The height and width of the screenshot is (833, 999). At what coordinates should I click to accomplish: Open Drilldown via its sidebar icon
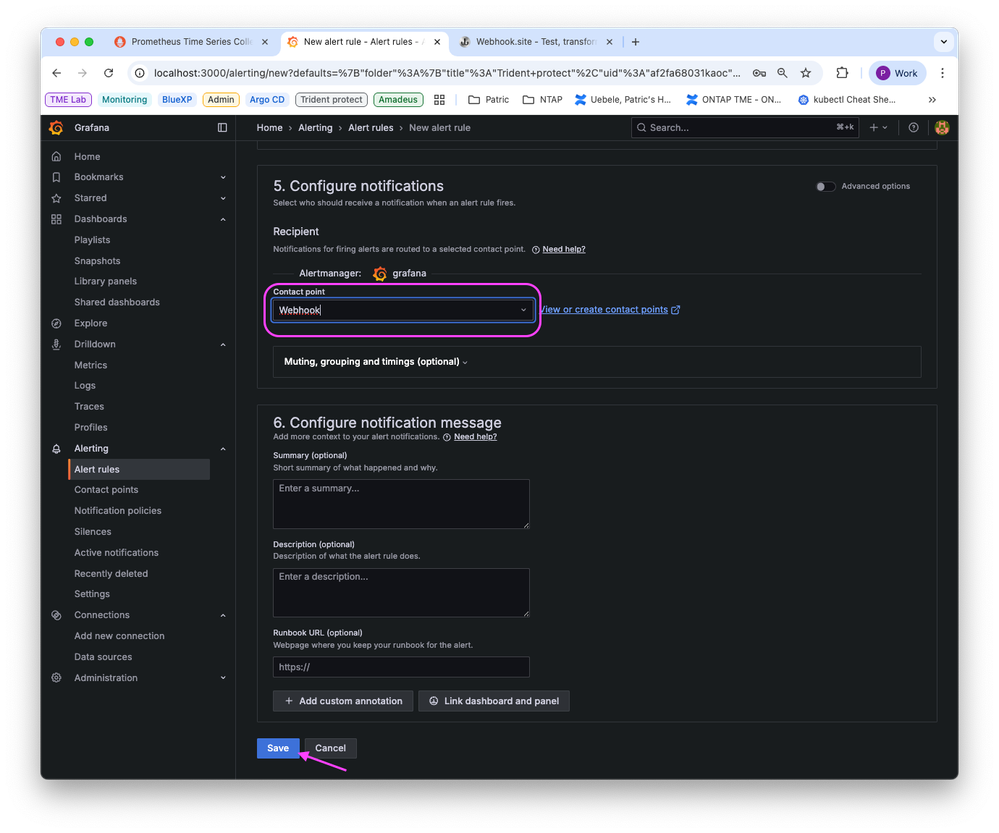[x=55, y=343]
